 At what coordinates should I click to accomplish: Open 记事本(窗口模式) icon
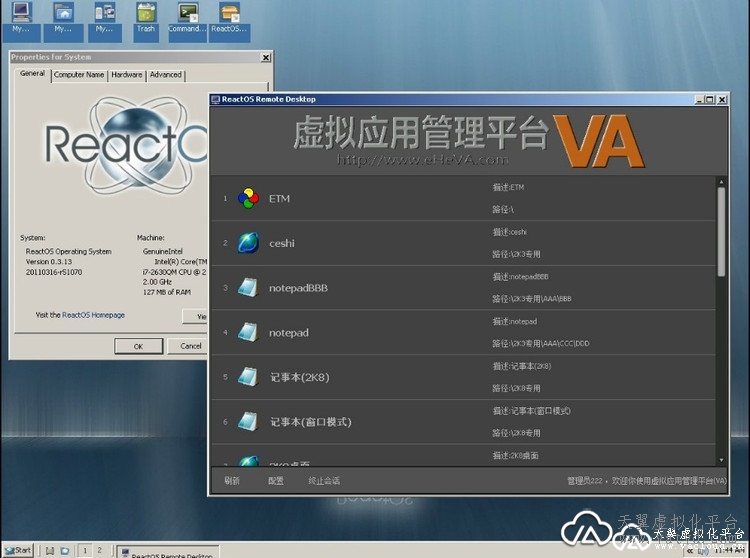(247, 422)
